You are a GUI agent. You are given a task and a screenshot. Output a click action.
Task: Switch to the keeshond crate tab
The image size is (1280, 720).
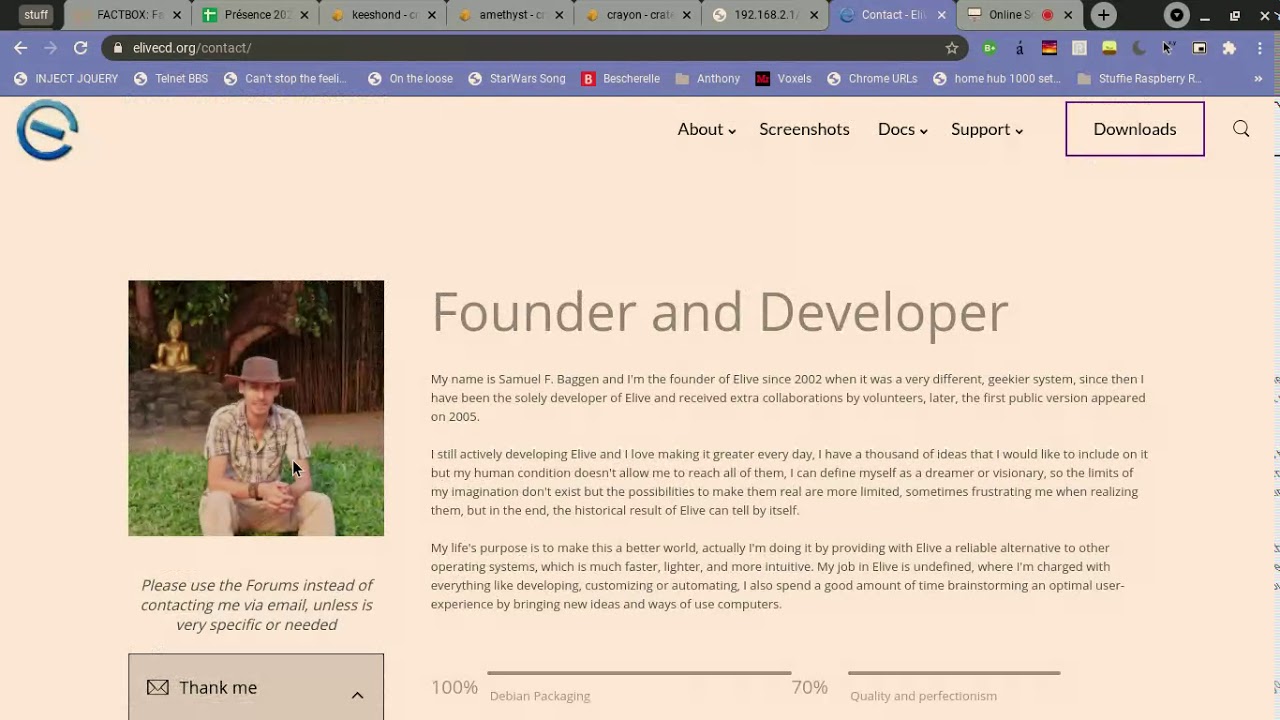[383, 15]
